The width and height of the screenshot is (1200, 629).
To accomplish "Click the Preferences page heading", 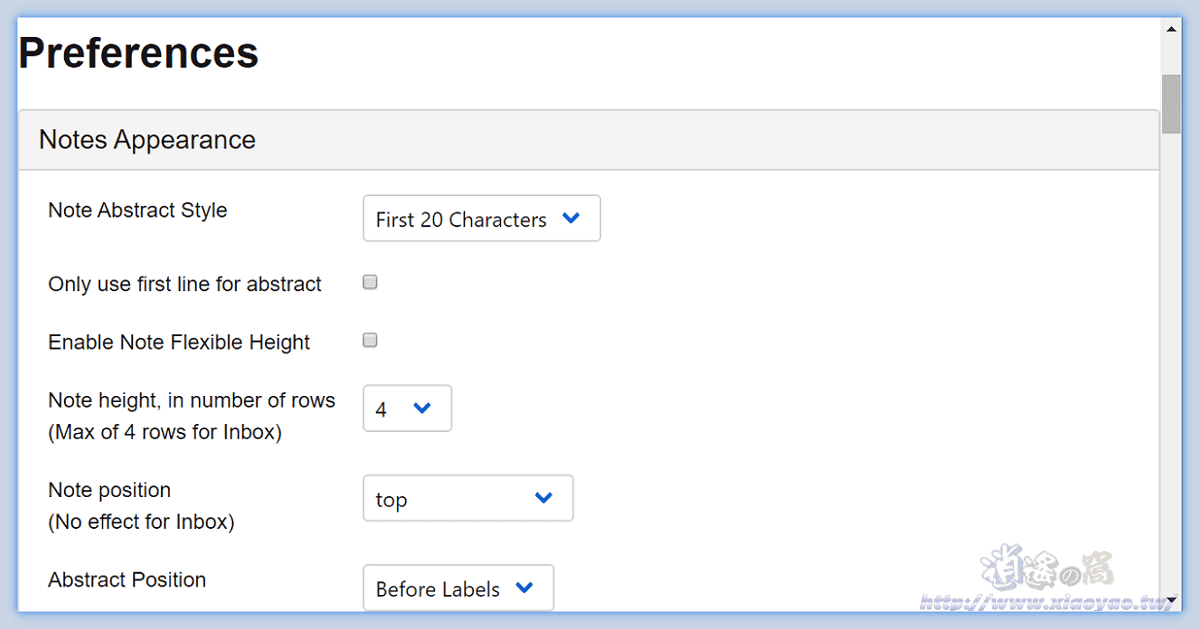I will point(139,53).
